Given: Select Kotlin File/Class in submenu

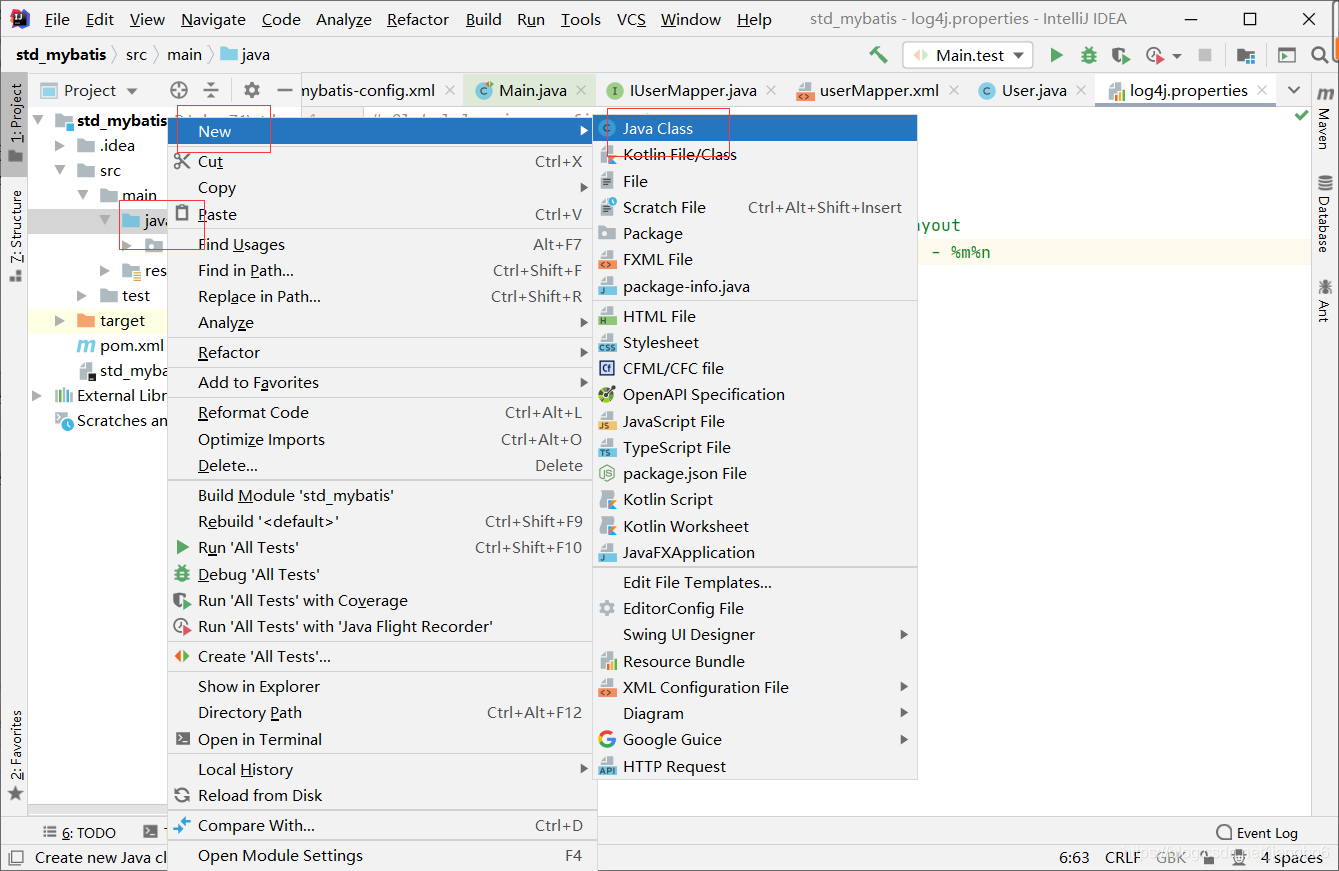Looking at the screenshot, I should [x=755, y=154].
